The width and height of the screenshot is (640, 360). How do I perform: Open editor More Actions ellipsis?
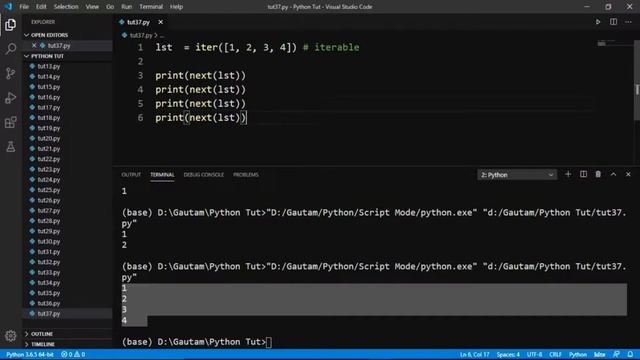pyautogui.click(x=628, y=22)
